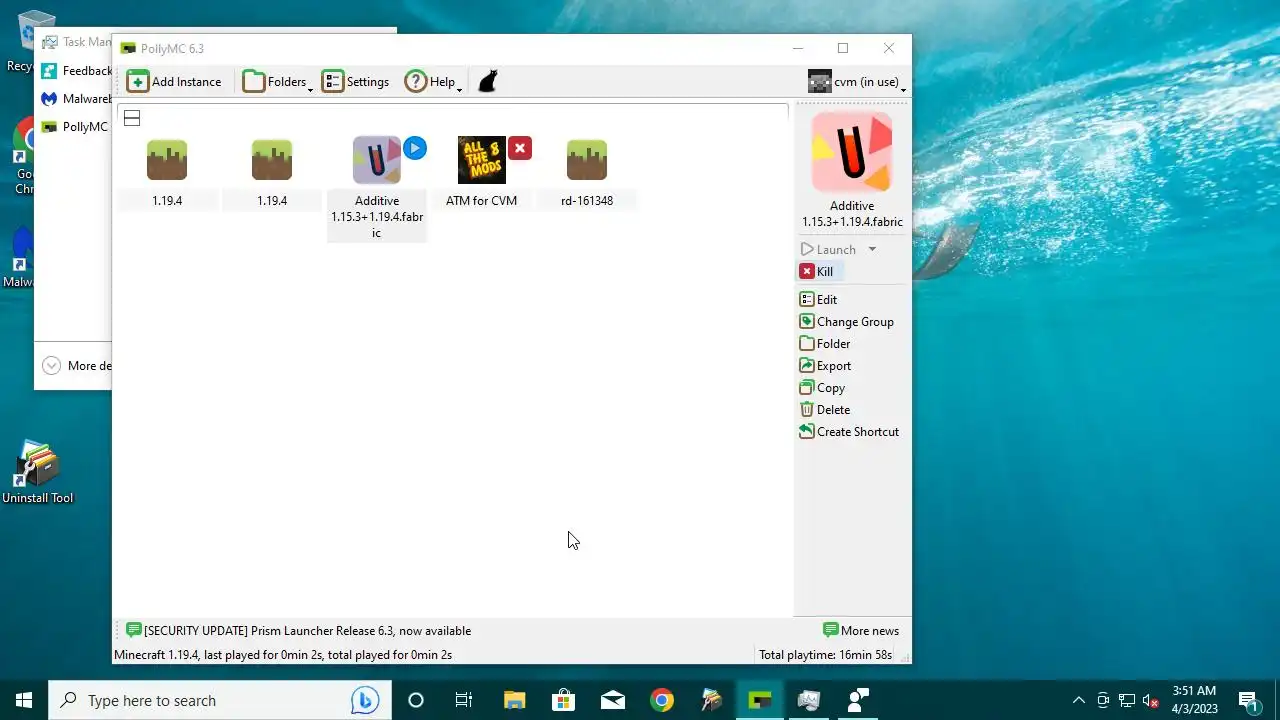Screen dimensions: 1280x720
Task: Open Mail from the taskbar
Action: click(x=612, y=700)
